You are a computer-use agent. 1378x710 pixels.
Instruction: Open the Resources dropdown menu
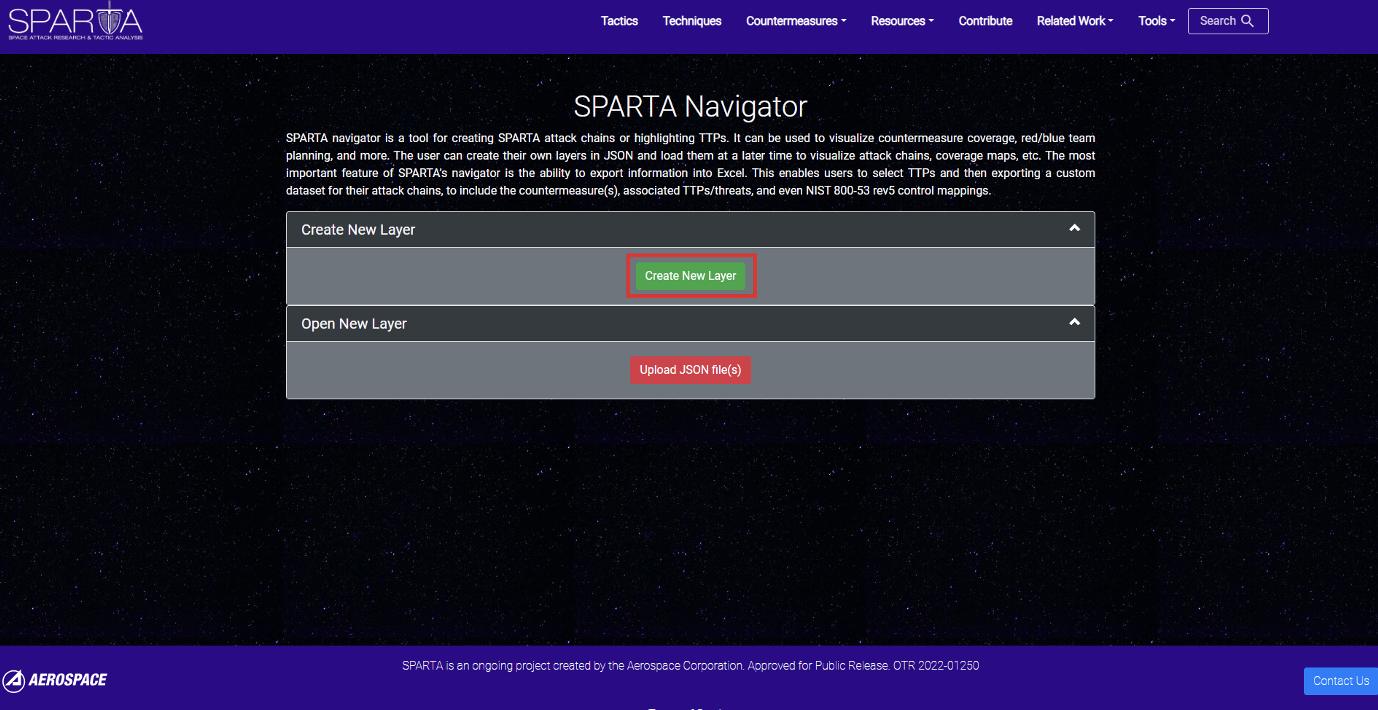[x=902, y=21]
